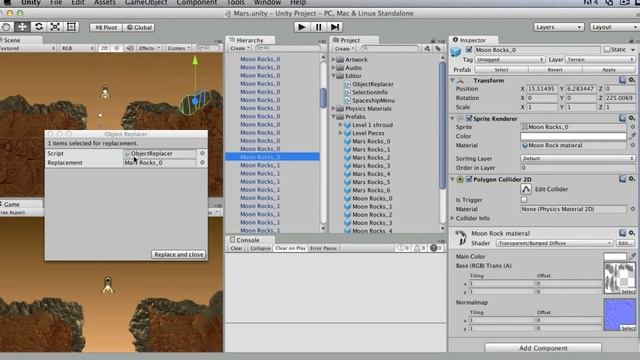Image resolution: width=640 pixels, height=360 pixels.
Task: Click prefab Revert button
Action: point(555,70)
